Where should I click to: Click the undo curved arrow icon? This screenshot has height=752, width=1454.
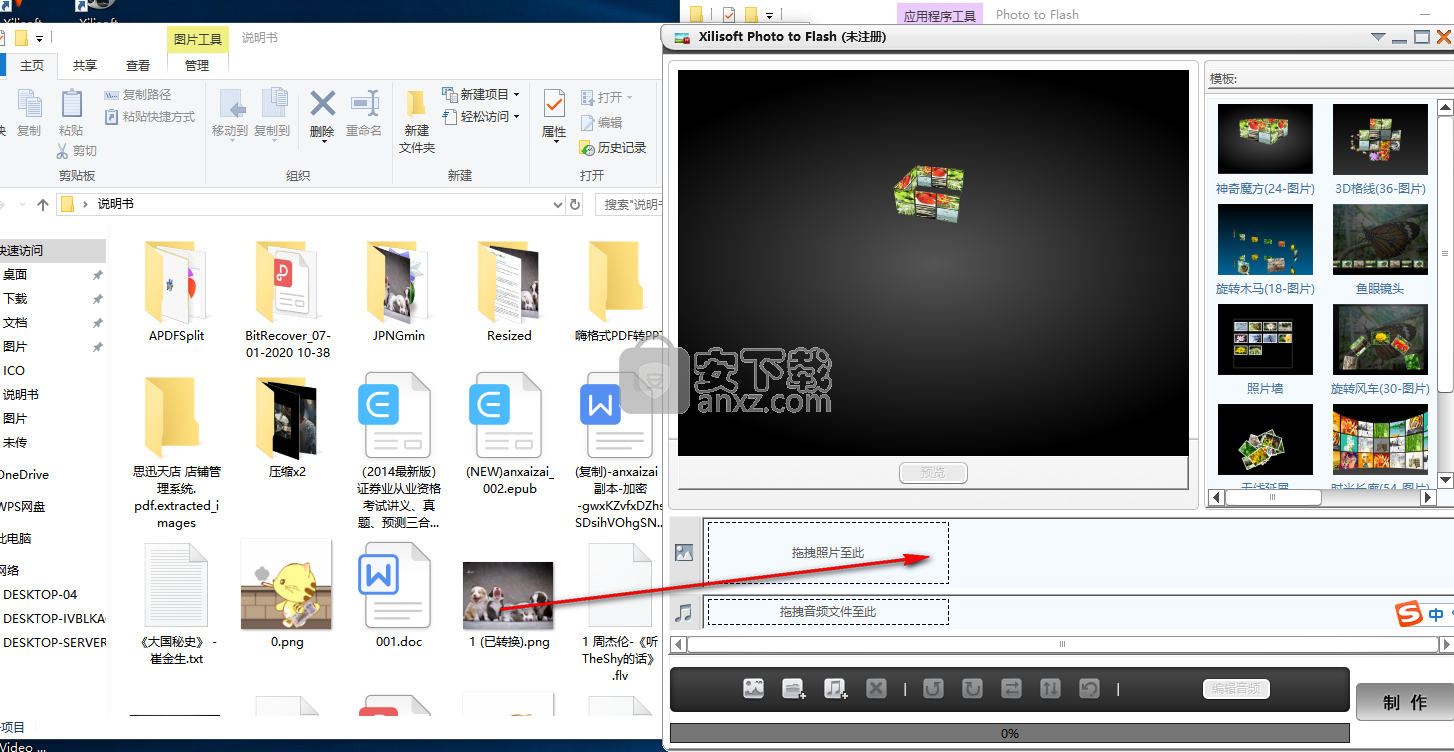pyautogui.click(x=1089, y=688)
